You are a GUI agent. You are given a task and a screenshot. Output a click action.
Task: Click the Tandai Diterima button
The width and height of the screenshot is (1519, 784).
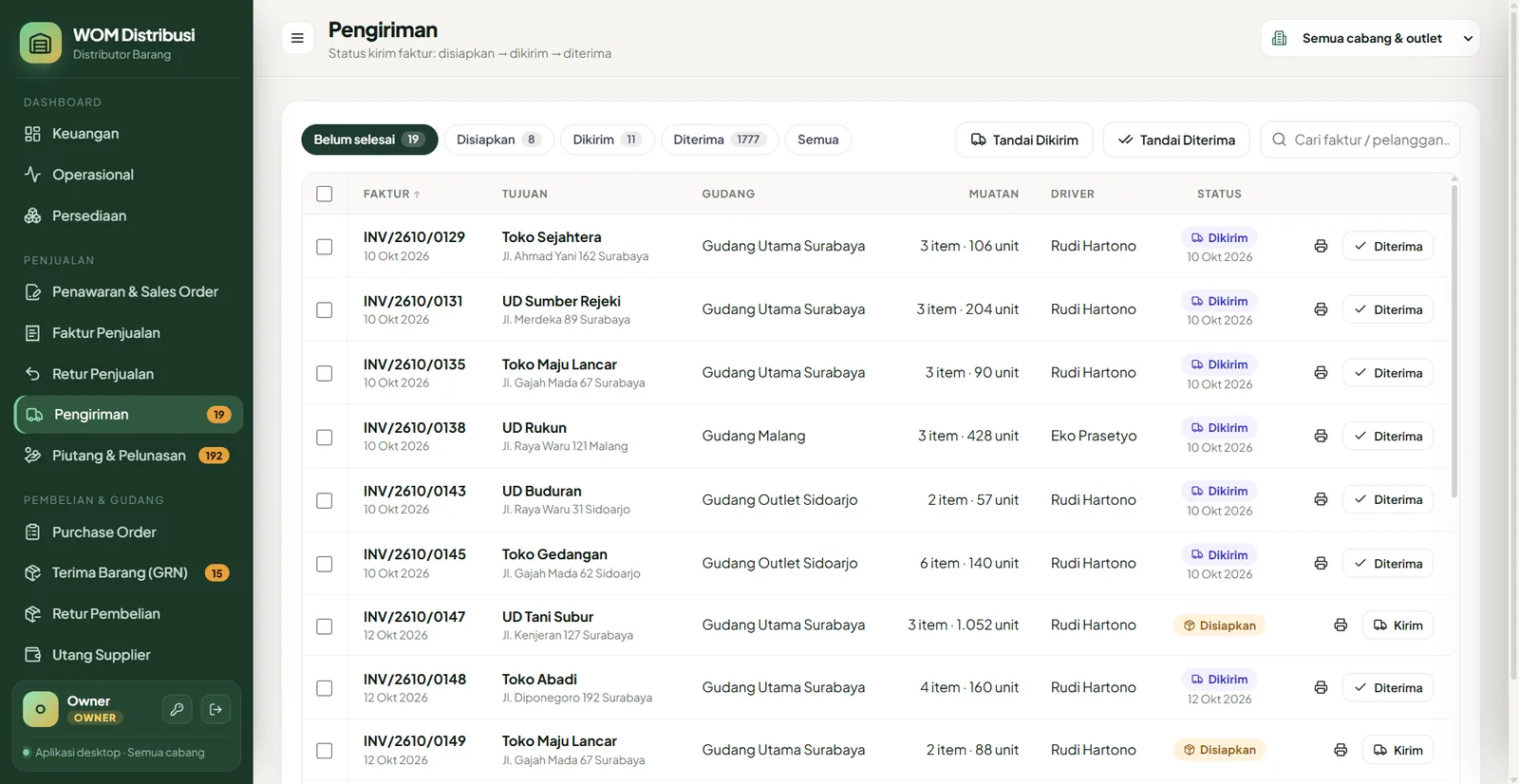[1176, 140]
